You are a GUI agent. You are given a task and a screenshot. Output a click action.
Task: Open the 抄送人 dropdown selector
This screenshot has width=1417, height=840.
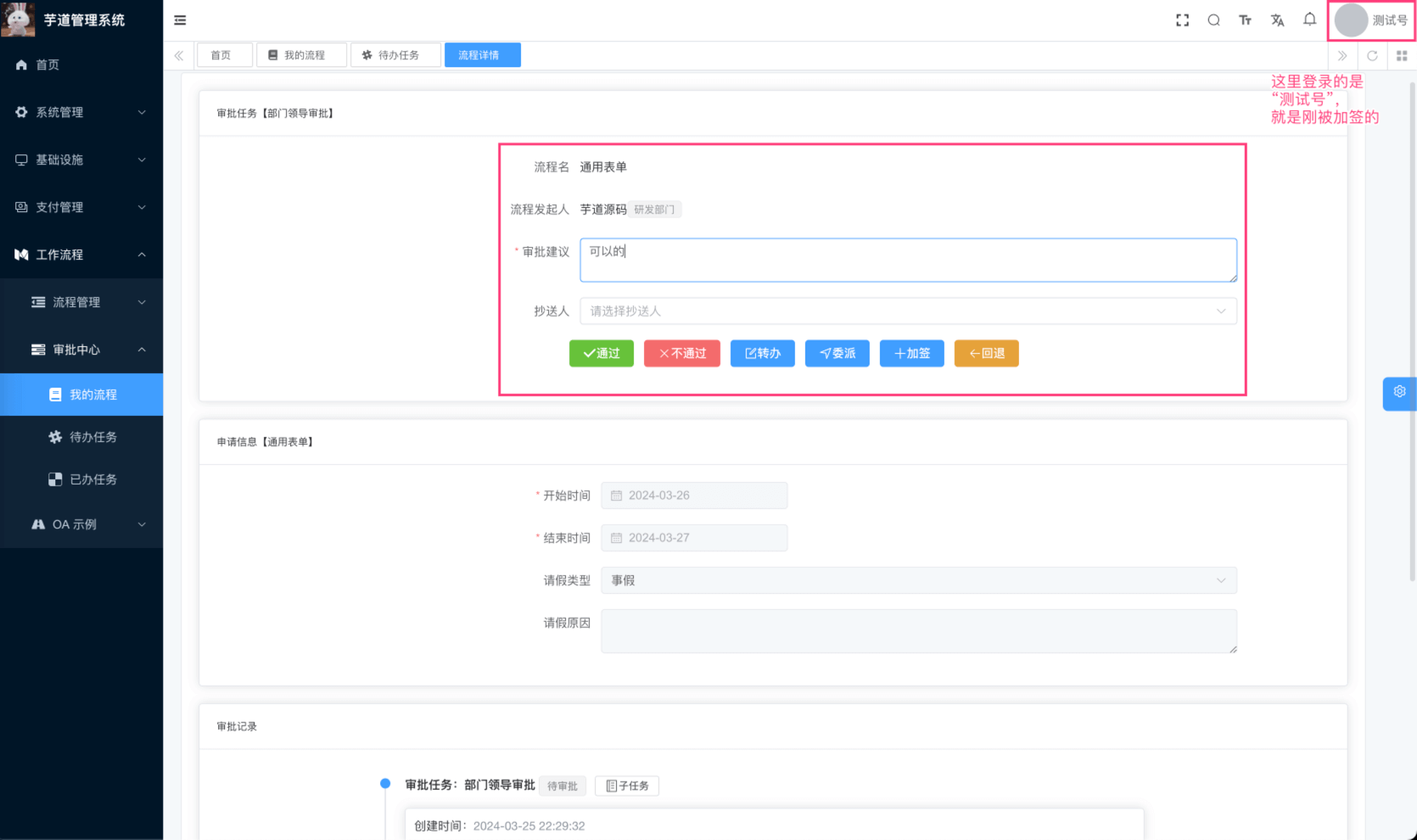(x=907, y=311)
